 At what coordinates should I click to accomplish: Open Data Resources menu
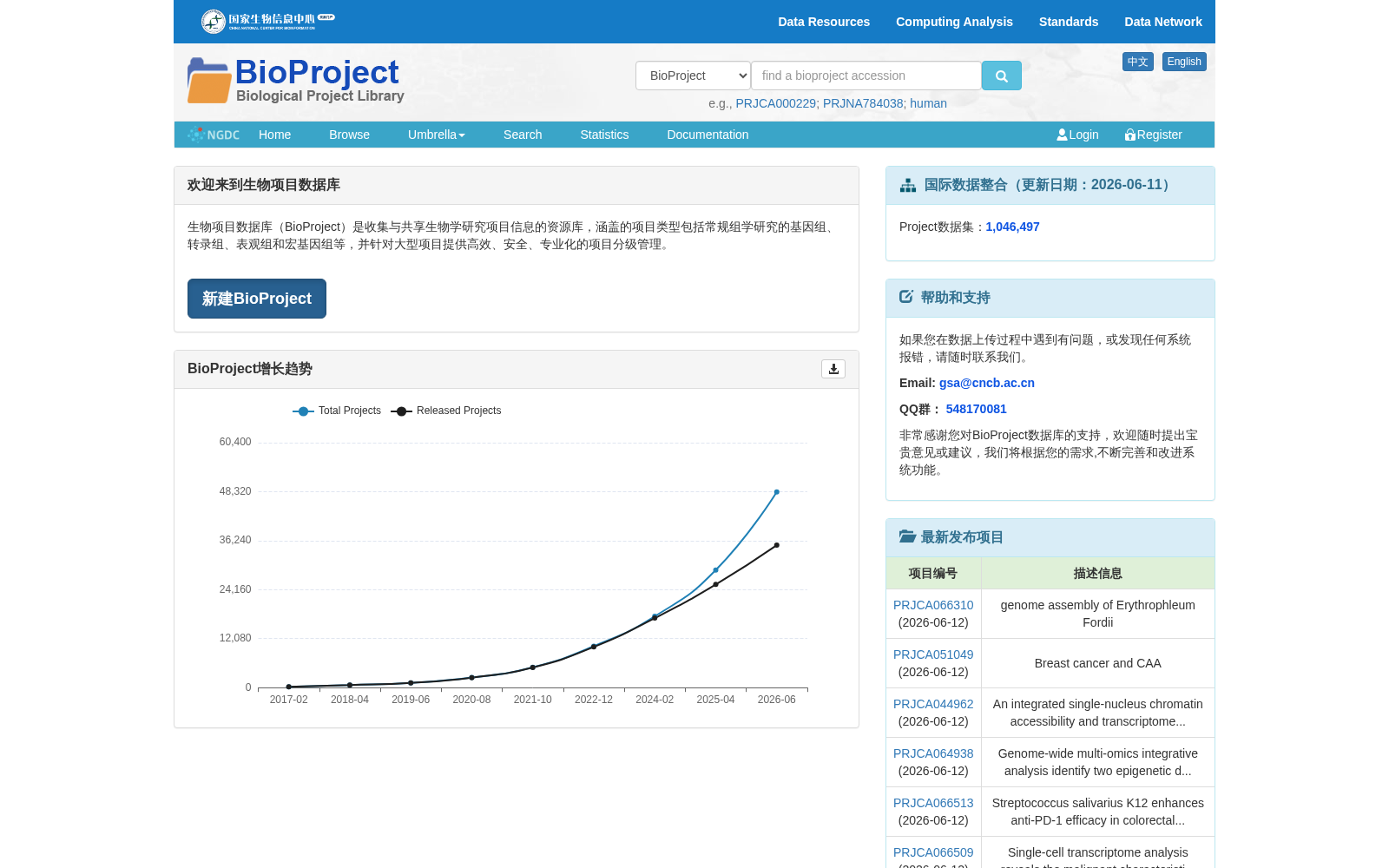point(824,22)
